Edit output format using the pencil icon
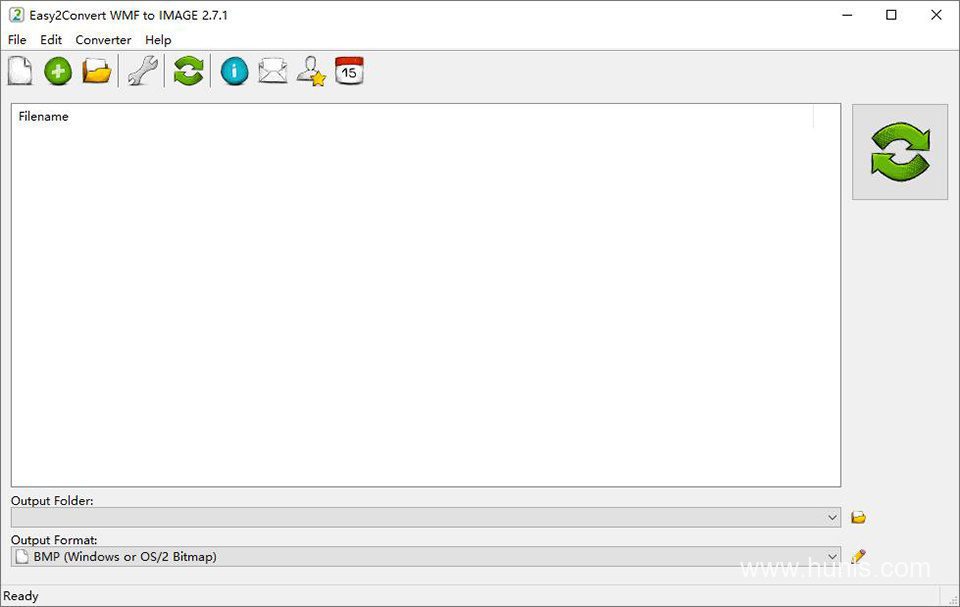Viewport: 960px width, 607px height. pos(858,556)
